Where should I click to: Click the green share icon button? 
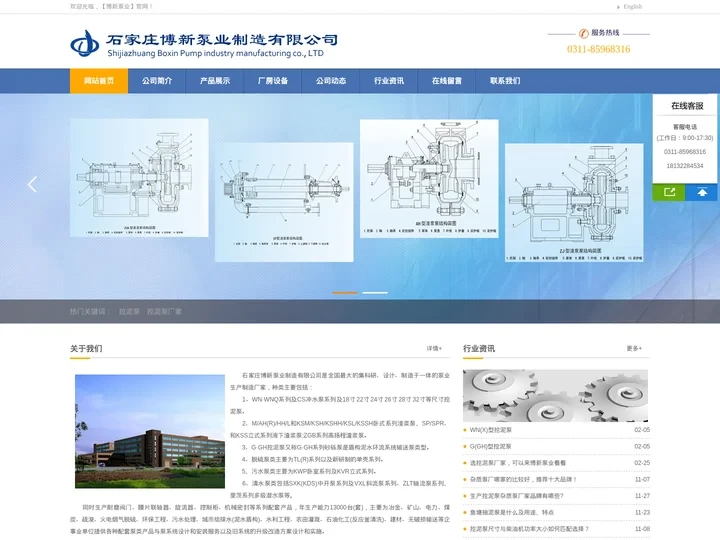[669, 192]
